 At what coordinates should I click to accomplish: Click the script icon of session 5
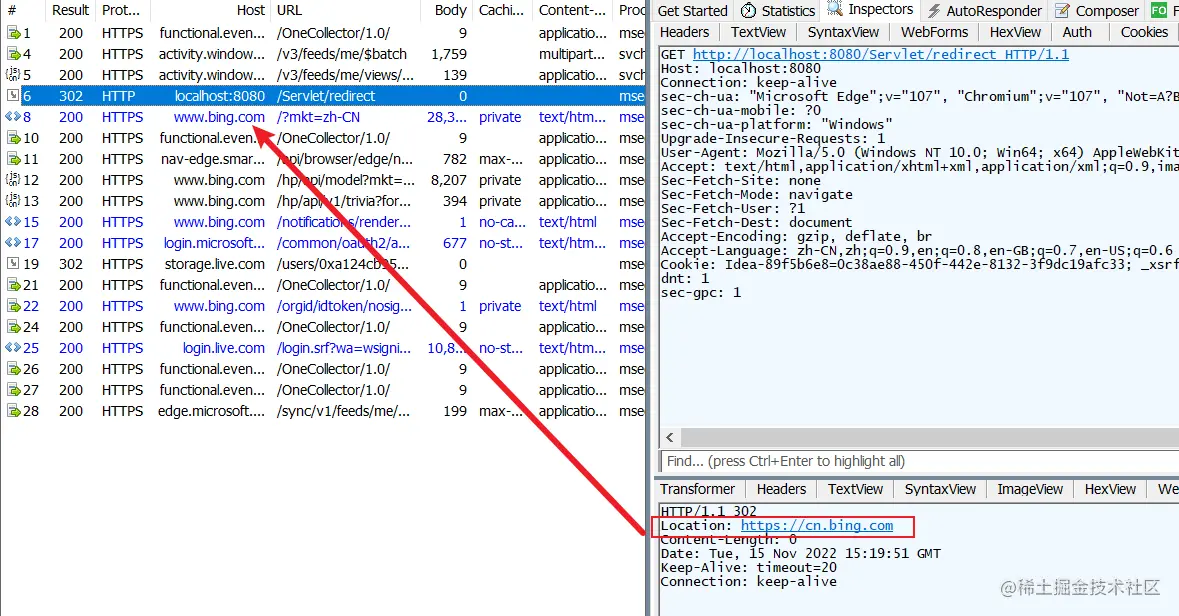pos(14,75)
